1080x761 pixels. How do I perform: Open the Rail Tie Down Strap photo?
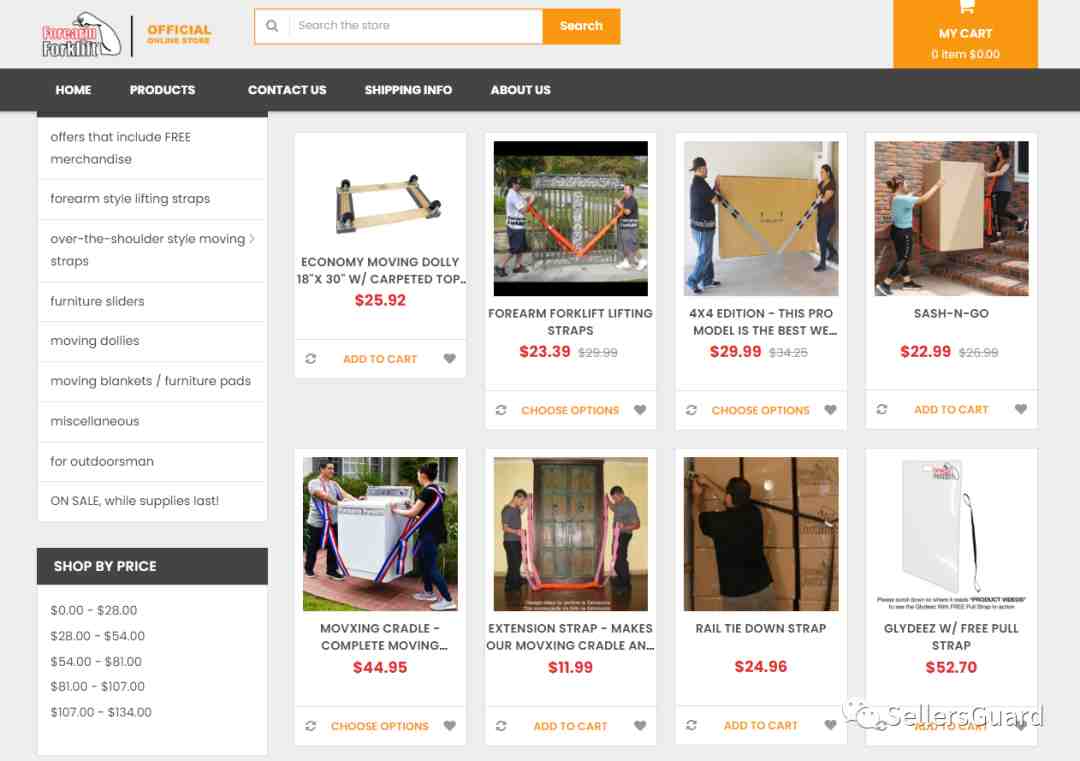tap(760, 534)
